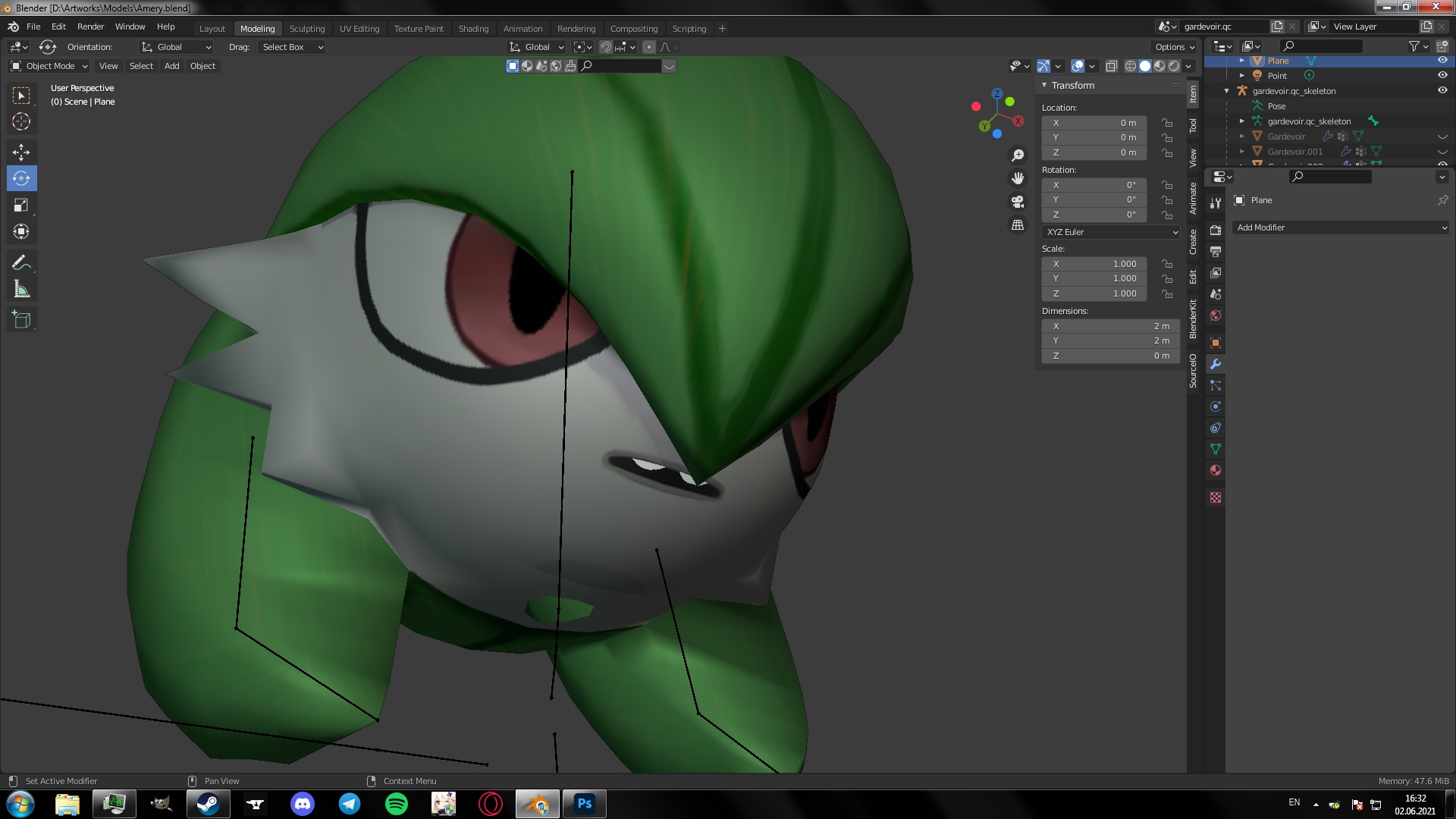1456x819 pixels.
Task: Open the Options dropdown in header
Action: click(x=1175, y=47)
